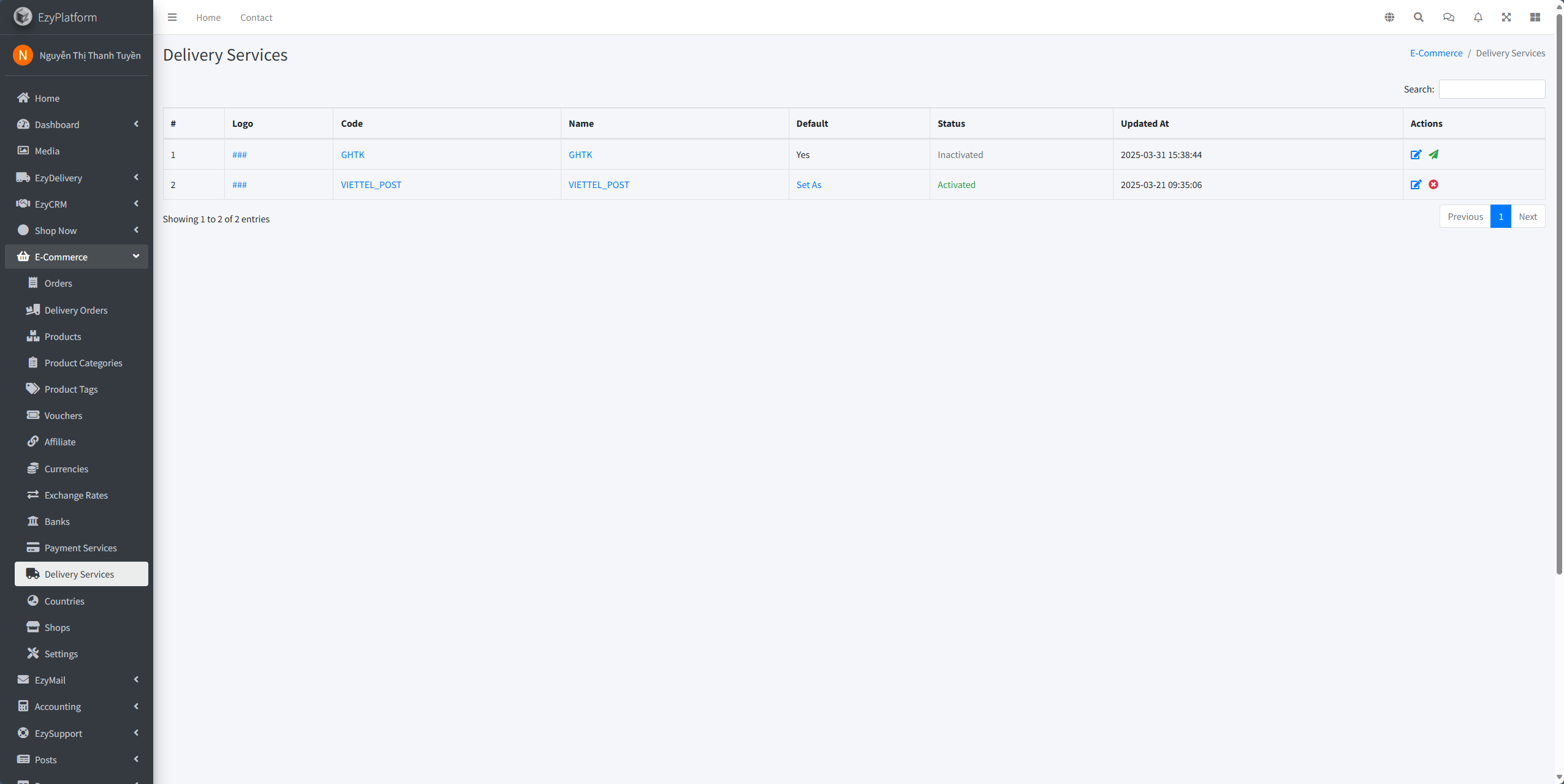This screenshot has height=784, width=1564.
Task: Edit the GHTK delivery service
Action: pos(1416,154)
